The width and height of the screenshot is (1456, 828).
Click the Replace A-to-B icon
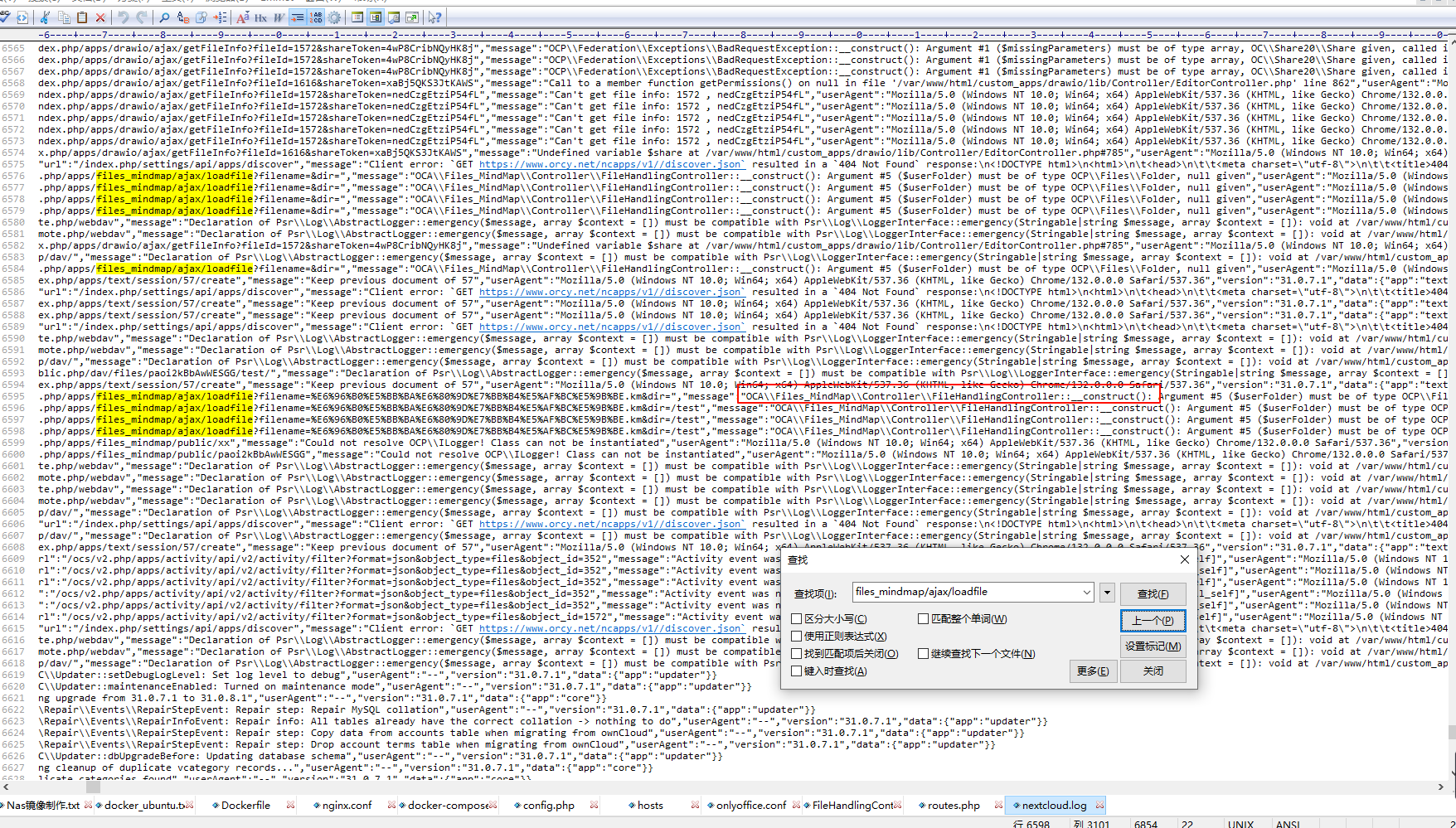click(x=183, y=17)
